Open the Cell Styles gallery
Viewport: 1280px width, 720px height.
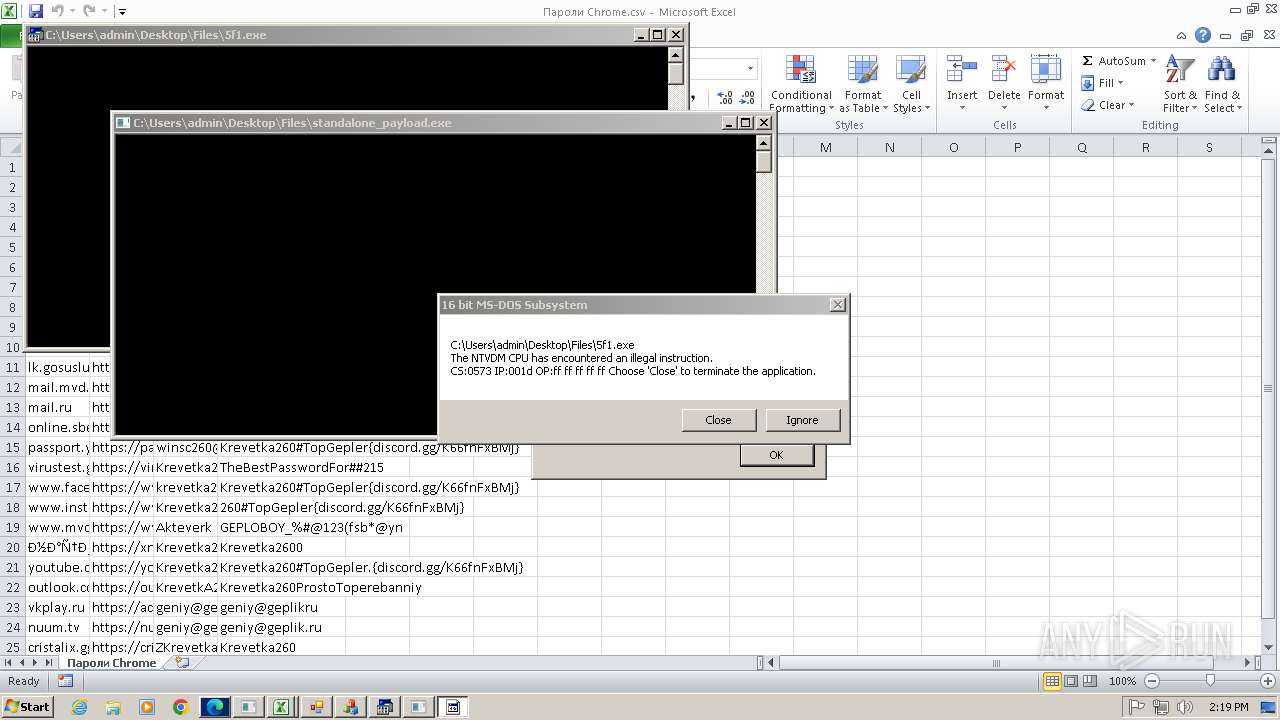click(x=910, y=84)
